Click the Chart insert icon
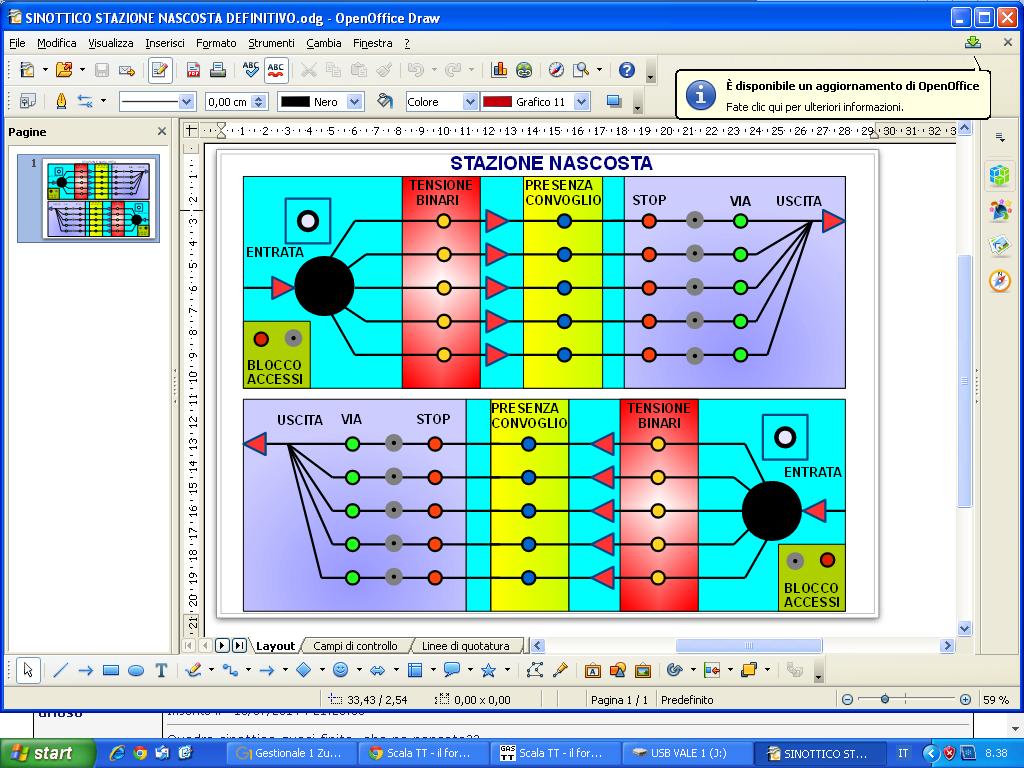This screenshot has height=768, width=1024. click(x=499, y=70)
